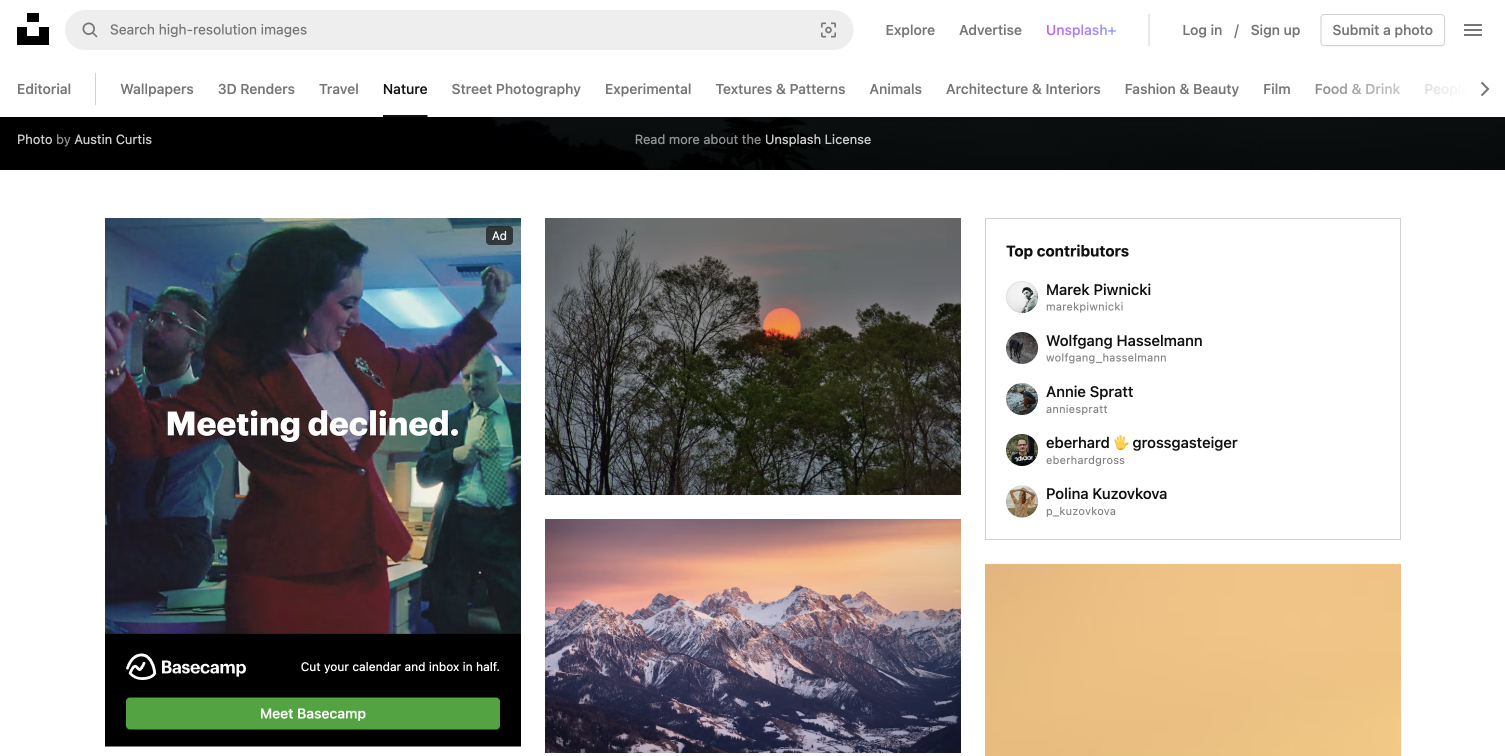Open the hamburger navigation menu

[x=1472, y=30]
